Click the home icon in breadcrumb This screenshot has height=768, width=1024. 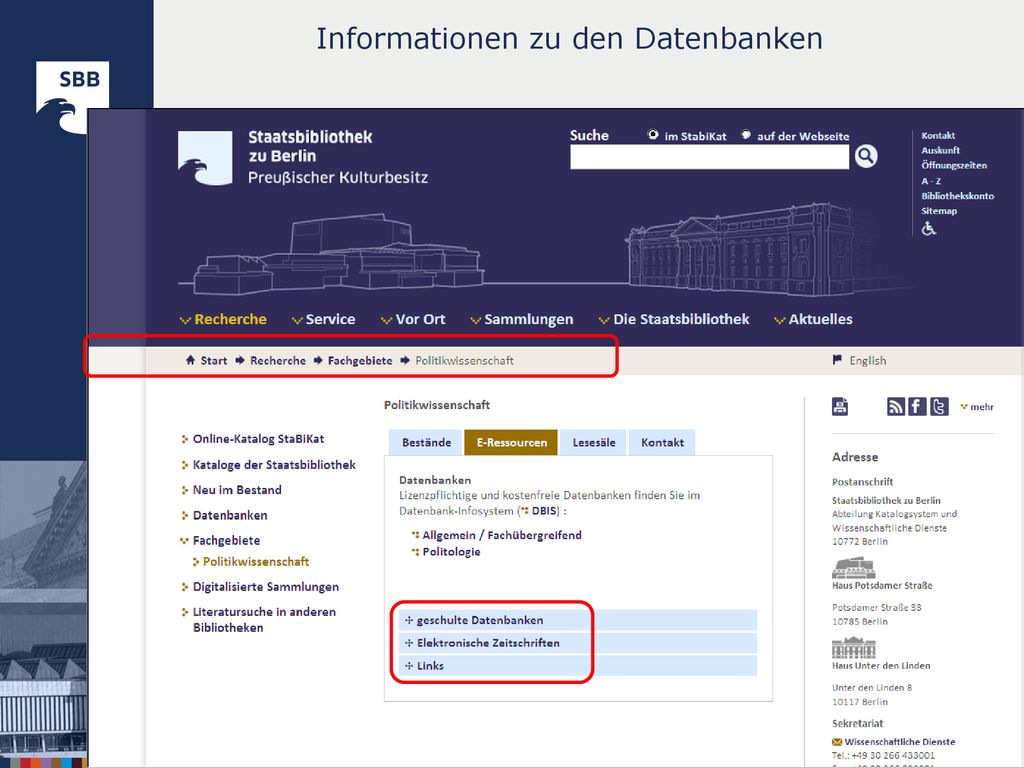[190, 360]
